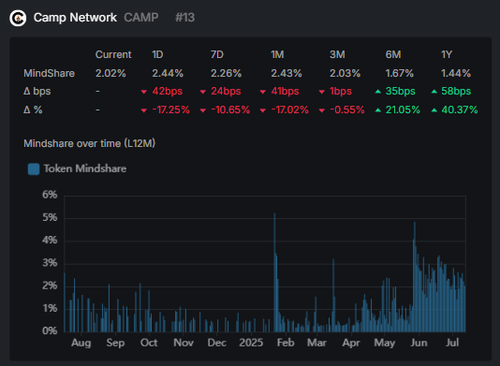The height and width of the screenshot is (366, 500).
Task: Select the 1D column header
Action: (158, 54)
